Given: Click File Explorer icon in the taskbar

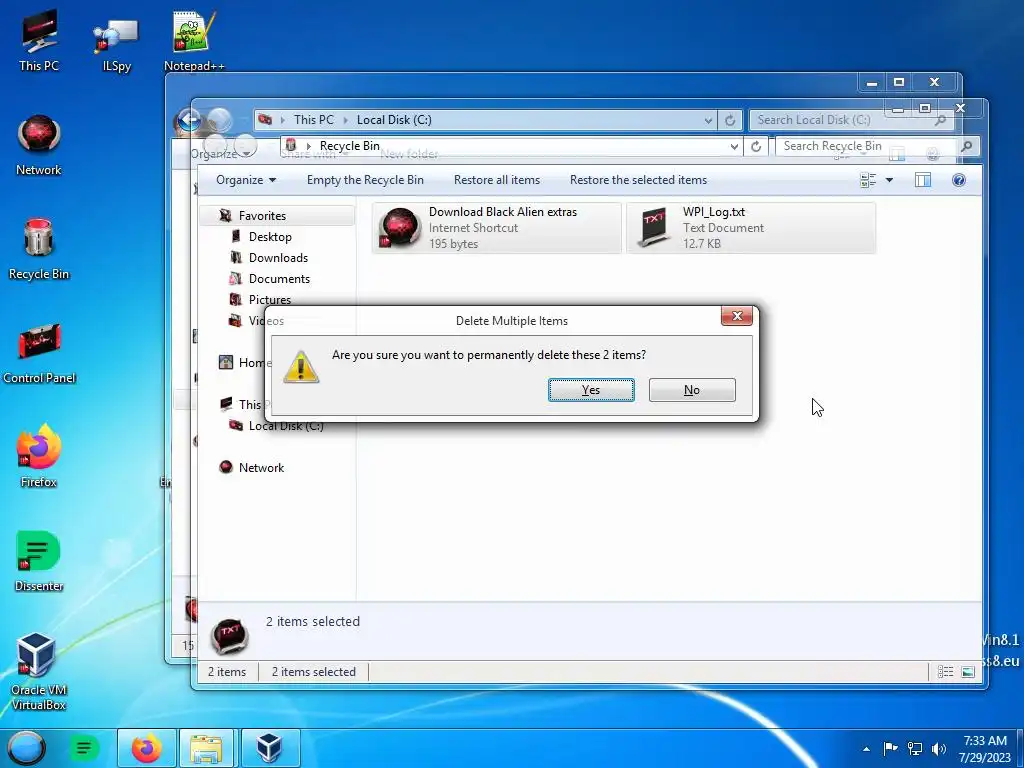Looking at the screenshot, I should click(x=206, y=748).
